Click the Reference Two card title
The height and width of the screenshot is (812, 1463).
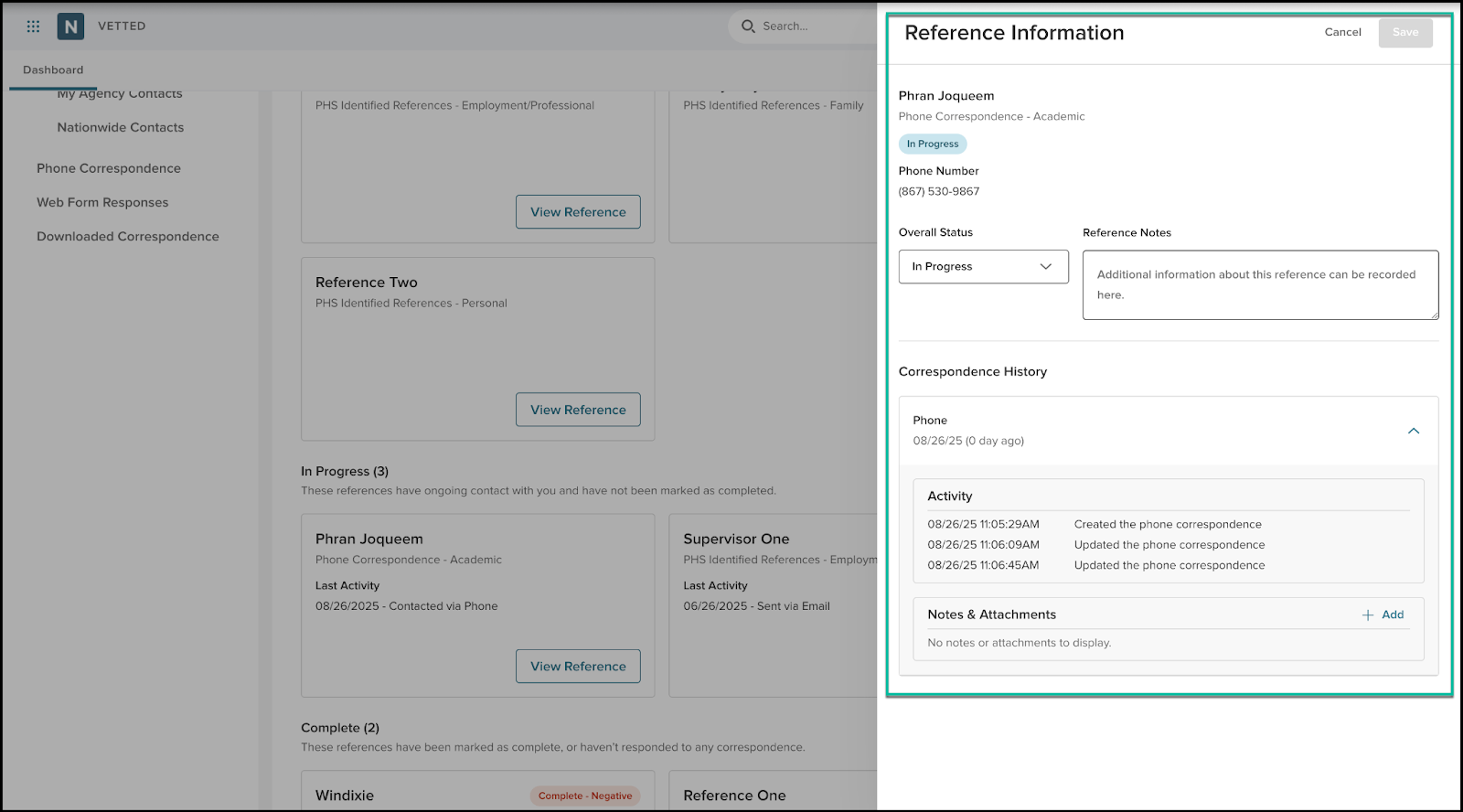367,283
